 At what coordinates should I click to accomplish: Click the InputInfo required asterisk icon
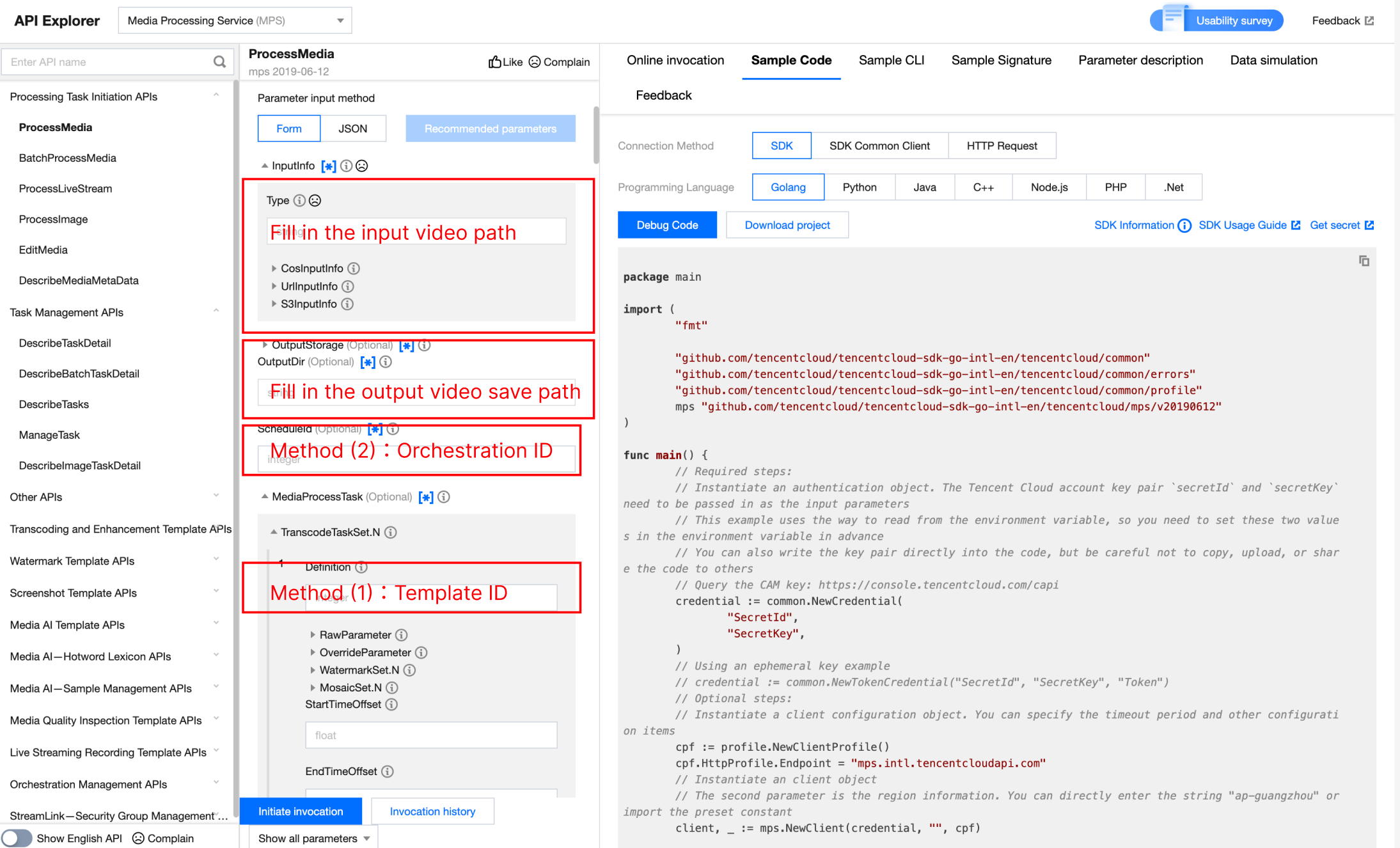click(329, 166)
